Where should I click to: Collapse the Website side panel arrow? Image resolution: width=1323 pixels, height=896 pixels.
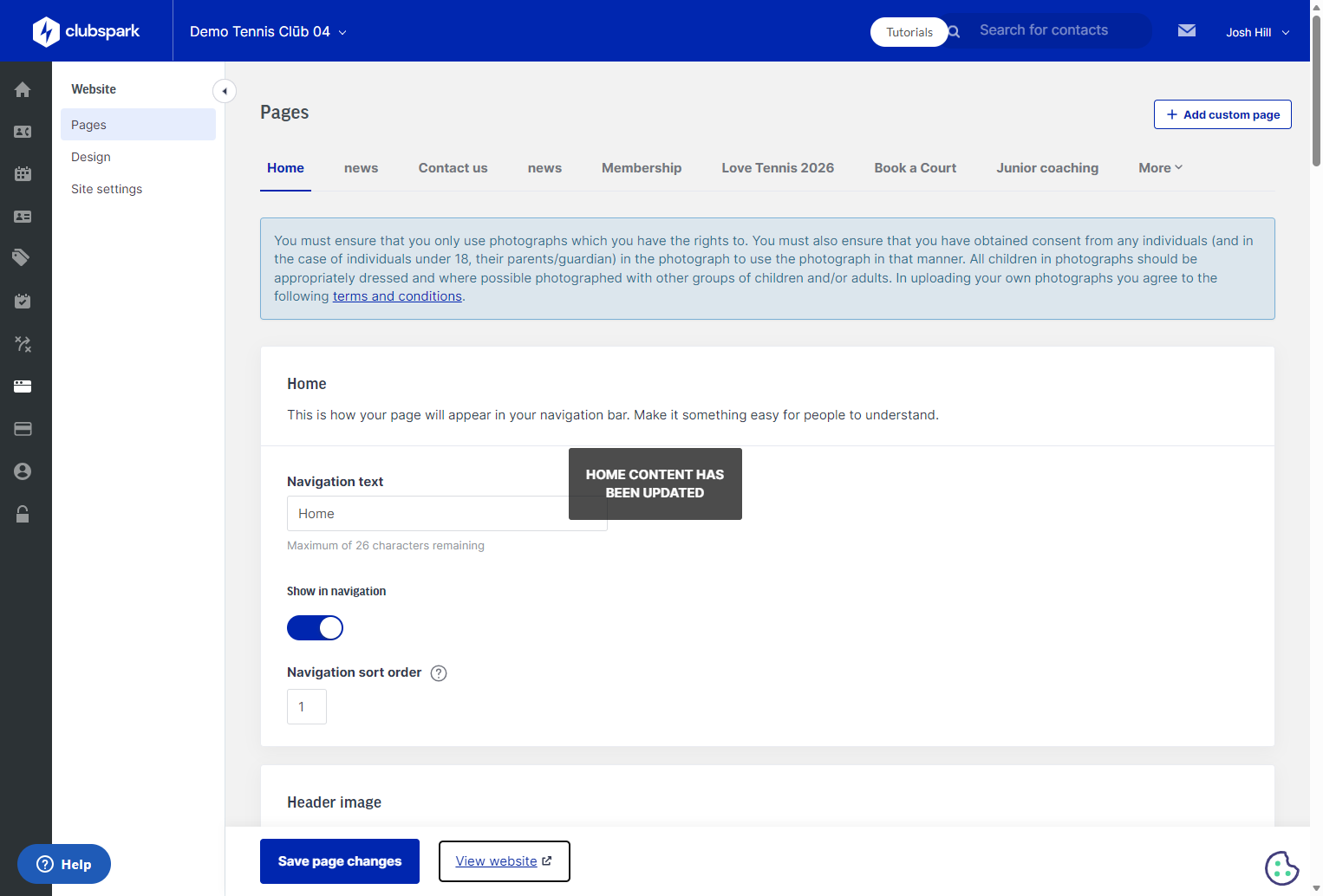pos(225,91)
